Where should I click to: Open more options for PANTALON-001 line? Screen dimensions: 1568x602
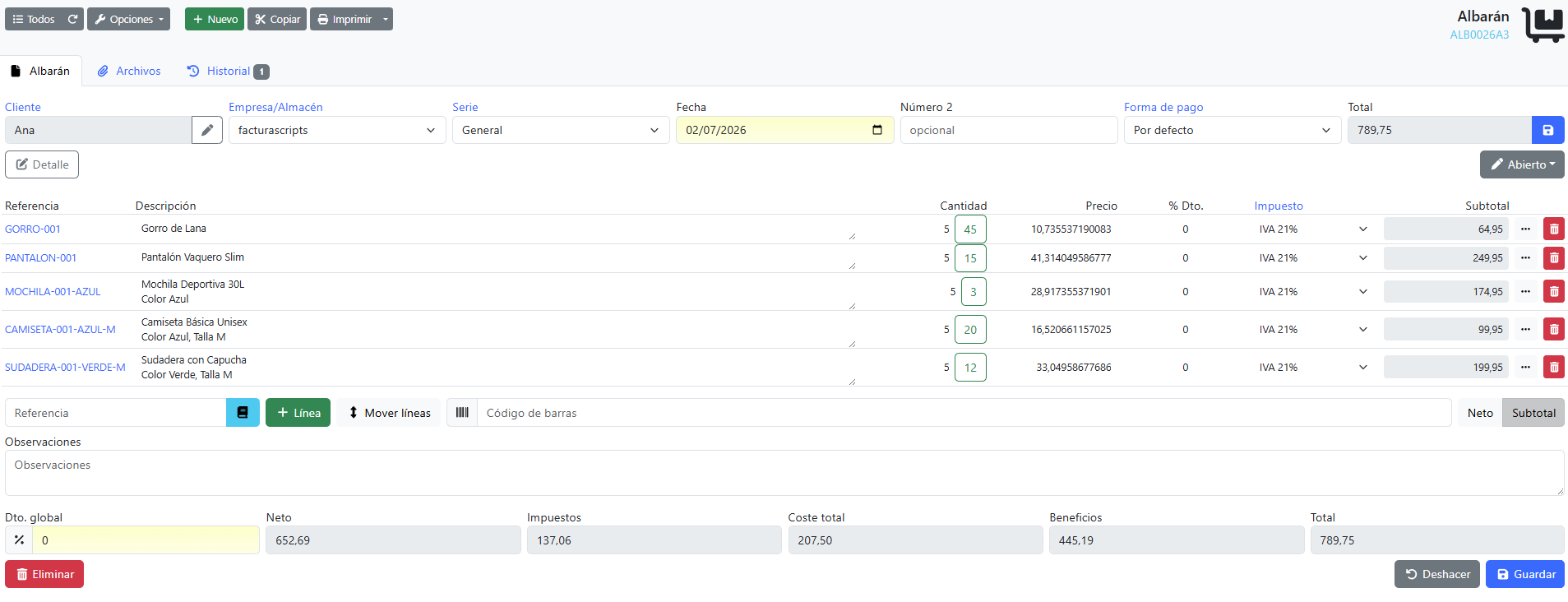1525,258
